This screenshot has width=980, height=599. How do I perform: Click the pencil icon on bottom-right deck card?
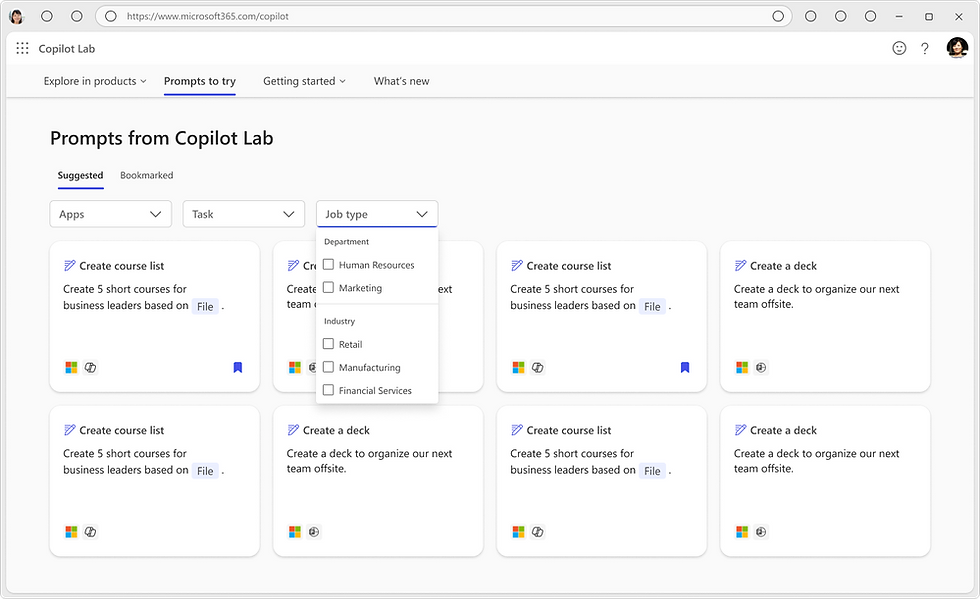click(x=741, y=430)
